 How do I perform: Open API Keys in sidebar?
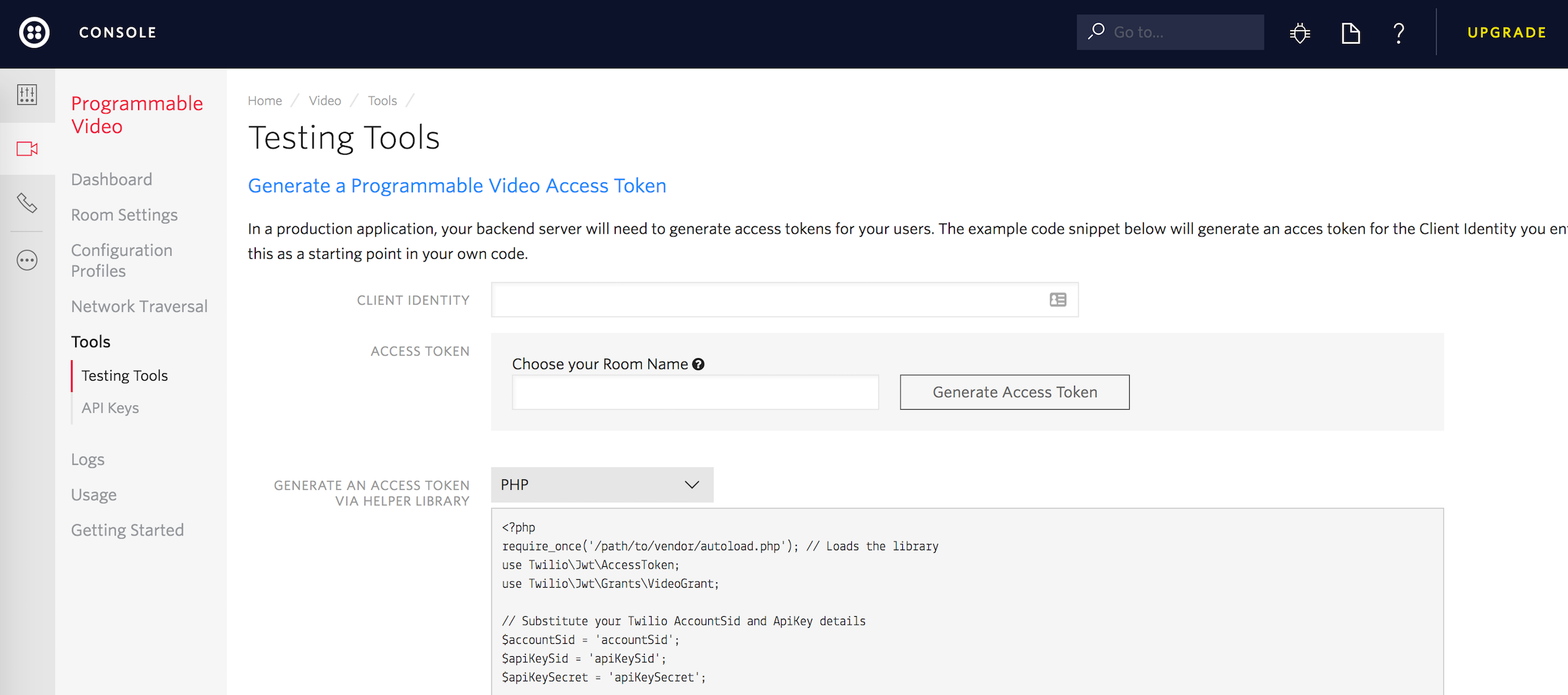(110, 408)
